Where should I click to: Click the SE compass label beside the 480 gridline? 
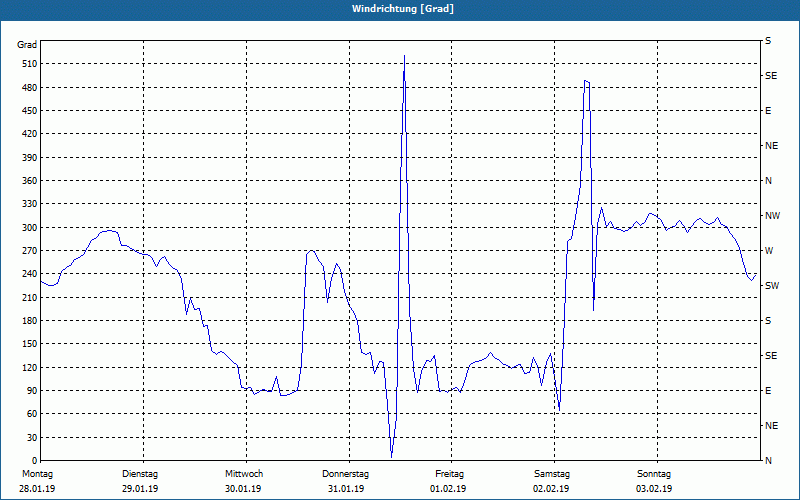pos(771,76)
